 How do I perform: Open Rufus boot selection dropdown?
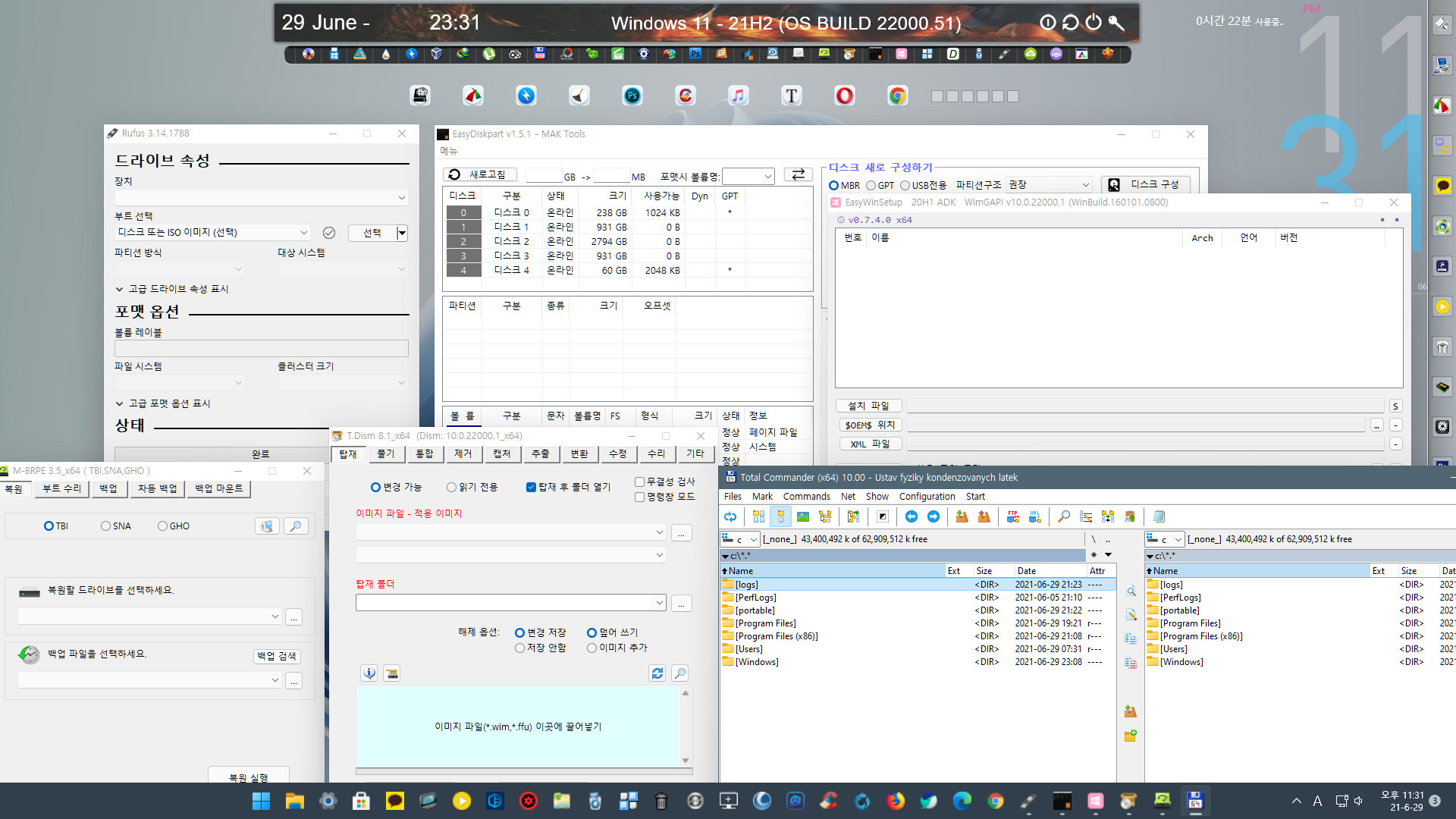click(x=213, y=233)
